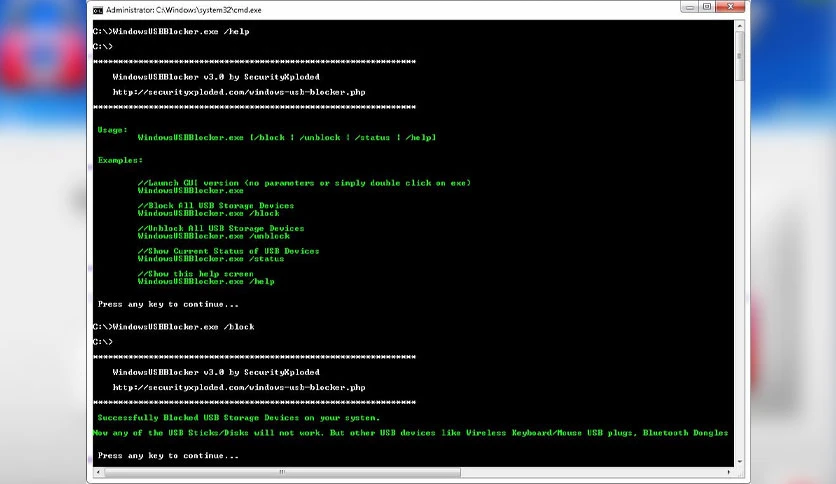
Task: Click the second securityxploded.com URL line
Action: click(239, 388)
